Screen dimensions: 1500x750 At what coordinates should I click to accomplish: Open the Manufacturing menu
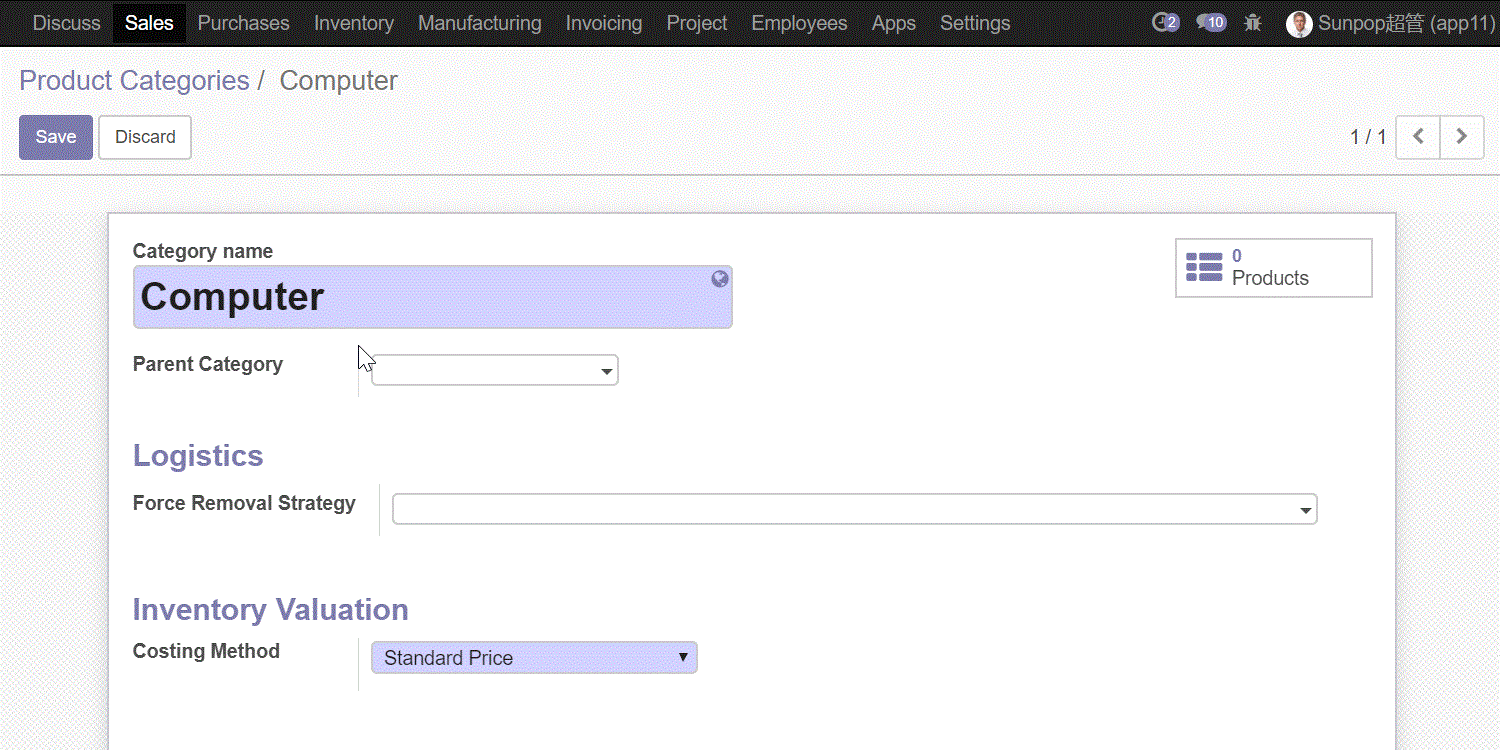pos(479,23)
